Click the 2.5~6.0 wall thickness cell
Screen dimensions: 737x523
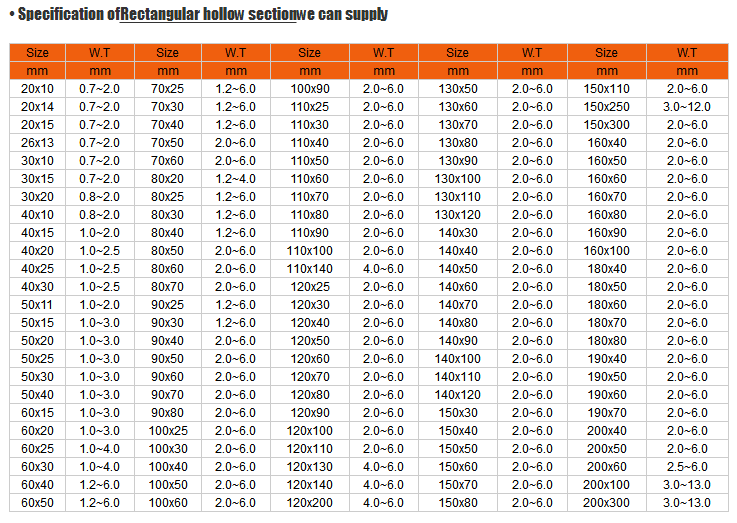[x=686, y=467]
